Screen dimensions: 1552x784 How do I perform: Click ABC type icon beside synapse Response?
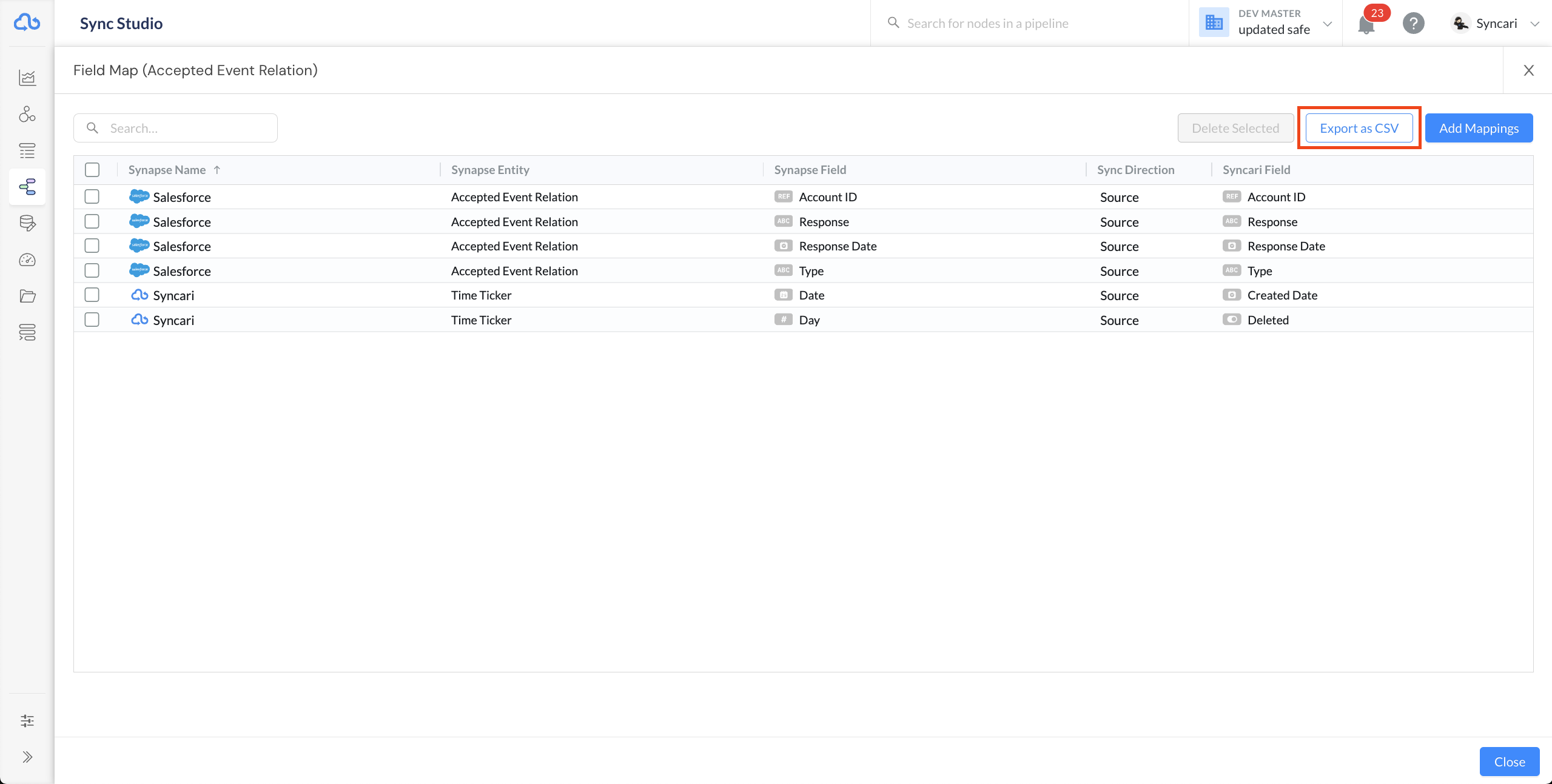pos(784,221)
